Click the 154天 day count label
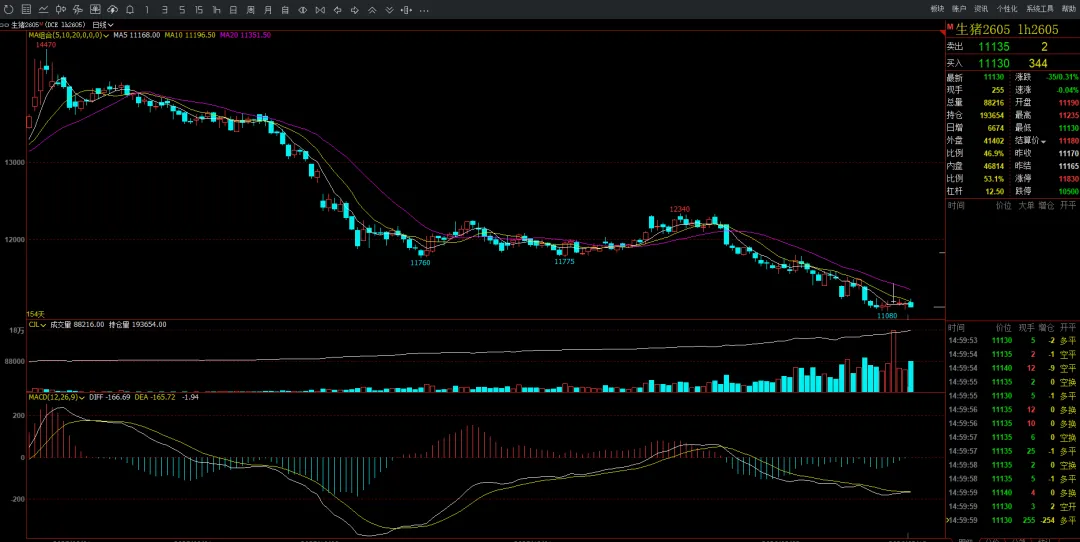Image resolution: width=1080 pixels, height=542 pixels. 36,314
